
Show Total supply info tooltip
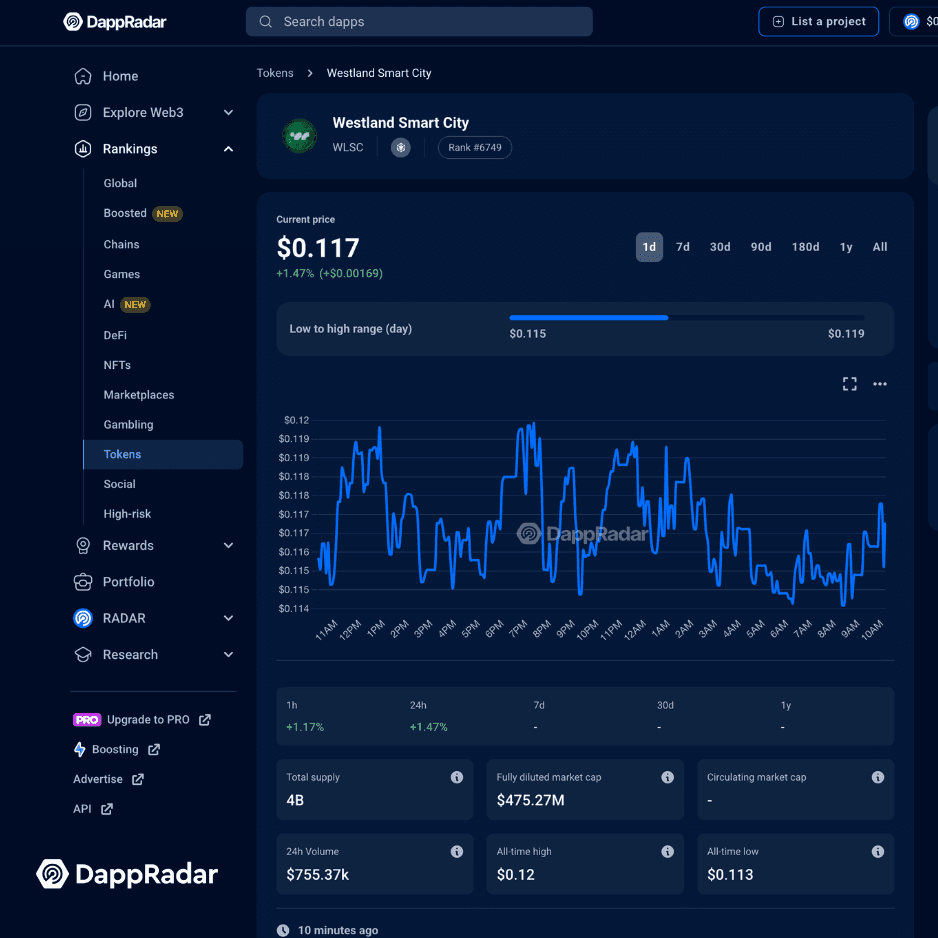coord(456,777)
